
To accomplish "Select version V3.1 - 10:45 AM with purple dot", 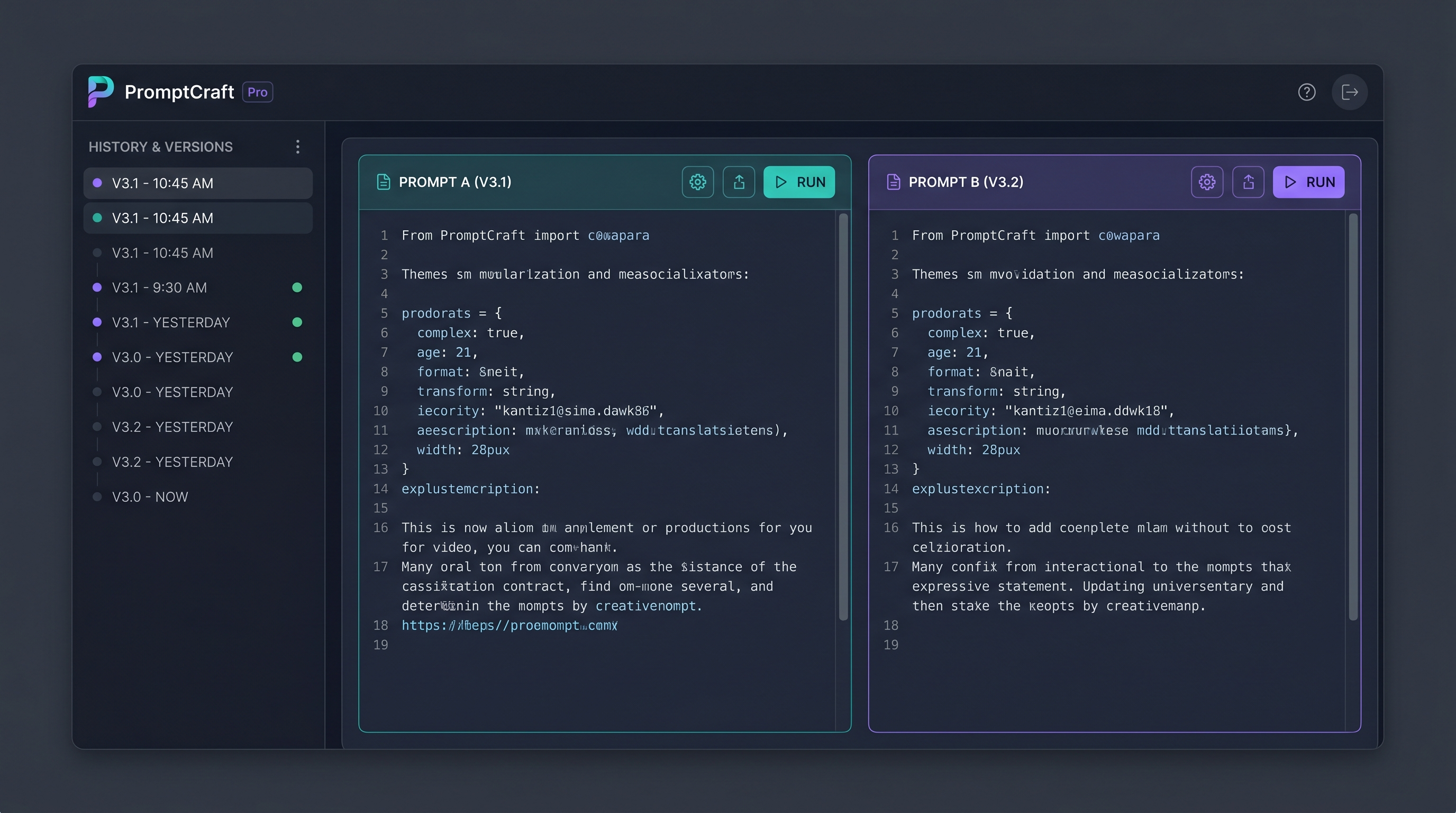I will click(x=198, y=183).
